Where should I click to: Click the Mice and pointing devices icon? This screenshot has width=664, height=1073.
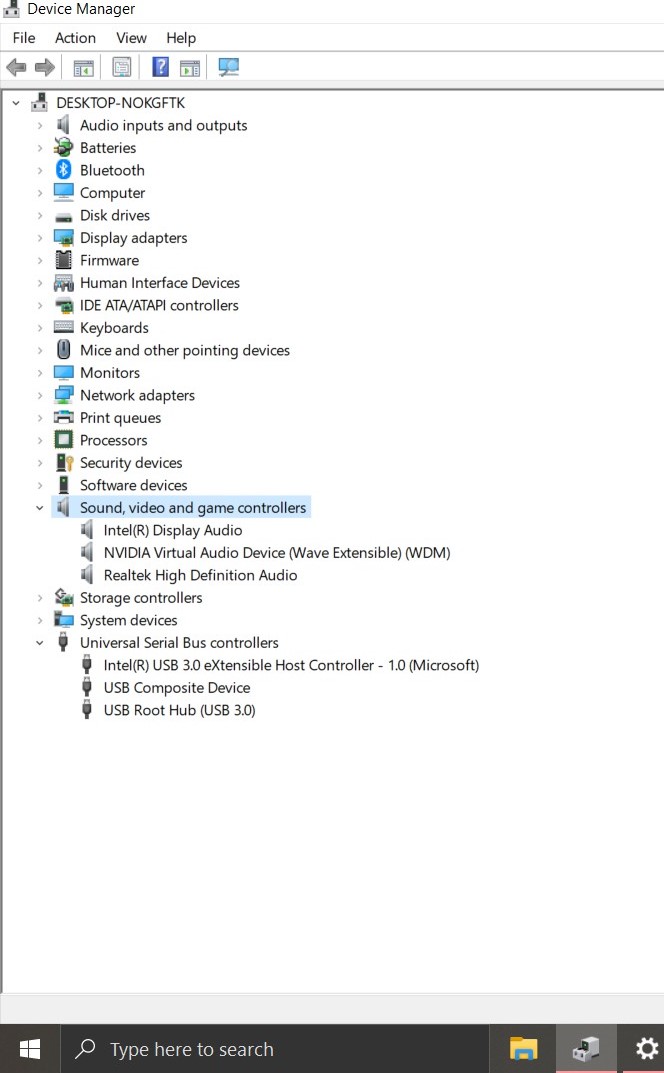[64, 350]
